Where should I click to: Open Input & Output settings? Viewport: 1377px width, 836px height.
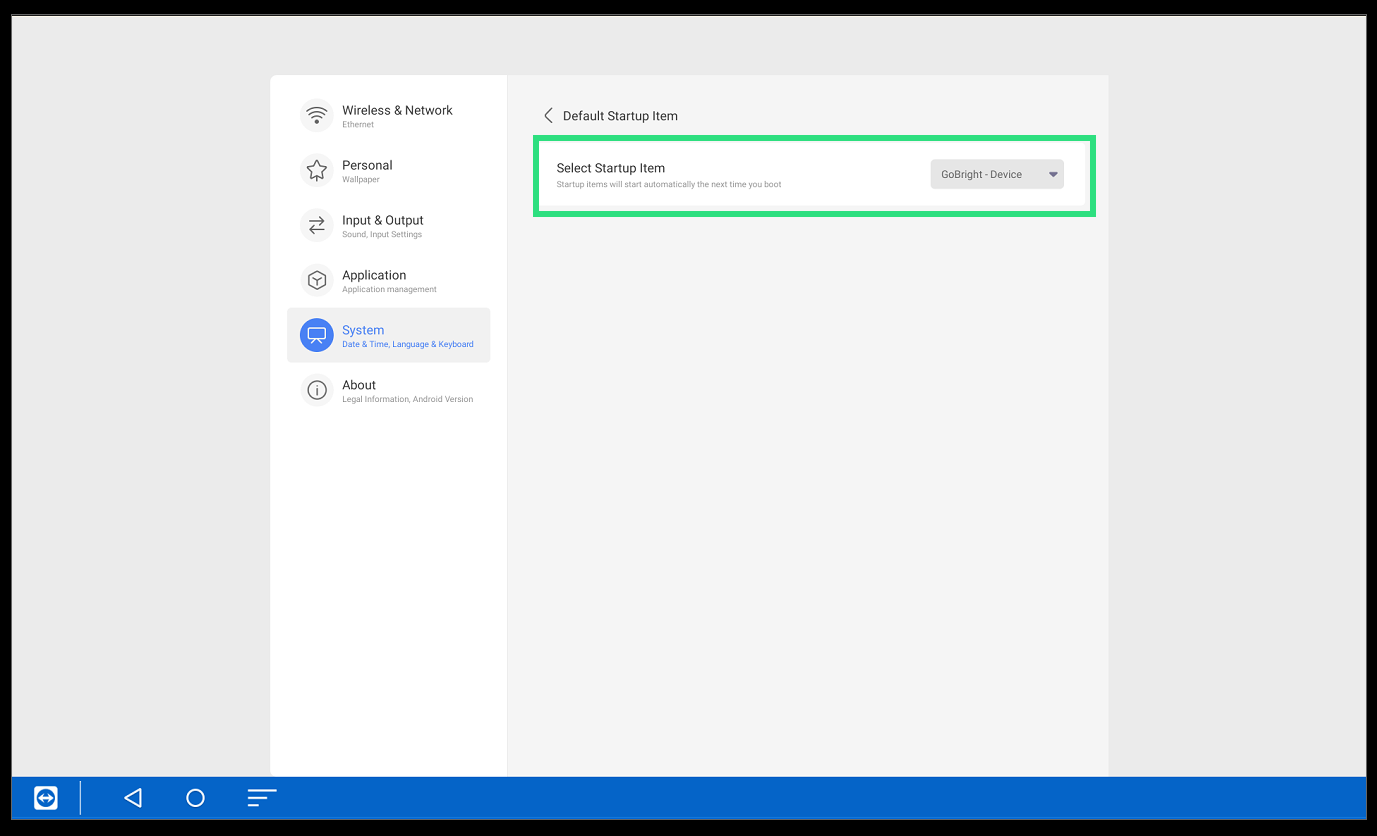[x=388, y=225]
